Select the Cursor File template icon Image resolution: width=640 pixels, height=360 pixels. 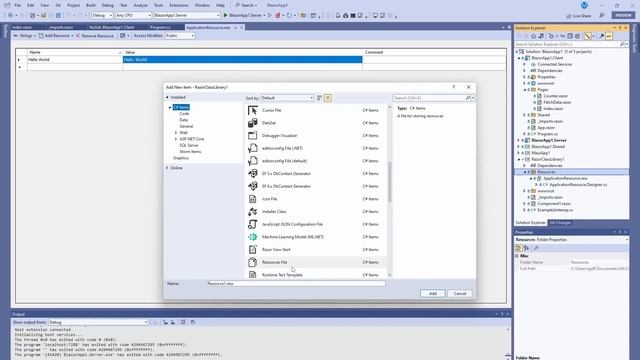click(253, 110)
